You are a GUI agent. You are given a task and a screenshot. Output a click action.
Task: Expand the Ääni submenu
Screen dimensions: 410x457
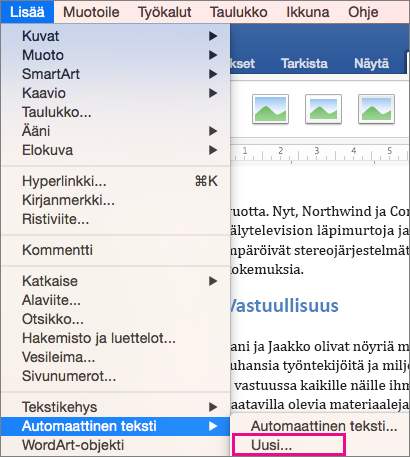coord(115,131)
